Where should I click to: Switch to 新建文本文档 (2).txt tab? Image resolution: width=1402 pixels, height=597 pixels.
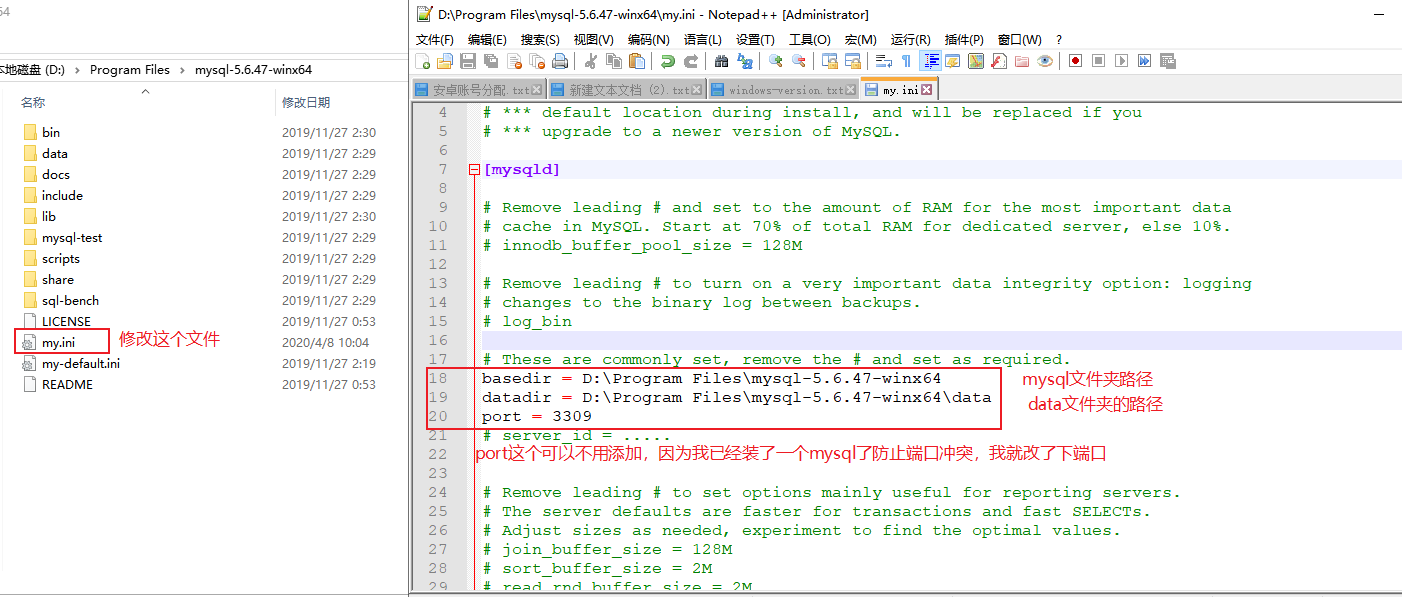pyautogui.click(x=627, y=90)
